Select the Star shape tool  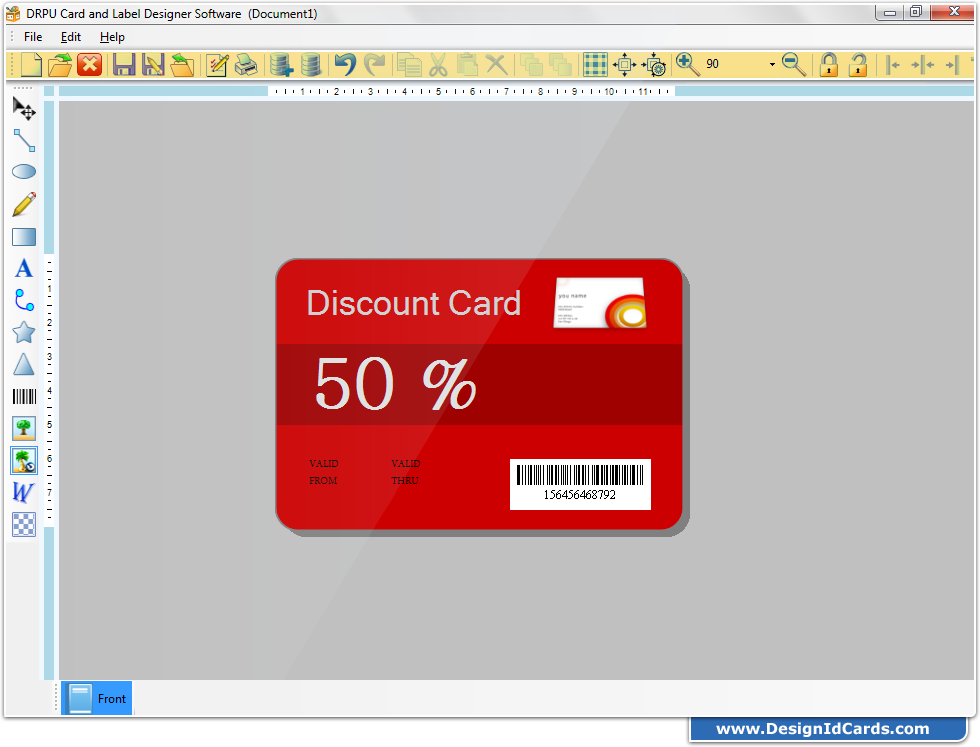pyautogui.click(x=23, y=332)
